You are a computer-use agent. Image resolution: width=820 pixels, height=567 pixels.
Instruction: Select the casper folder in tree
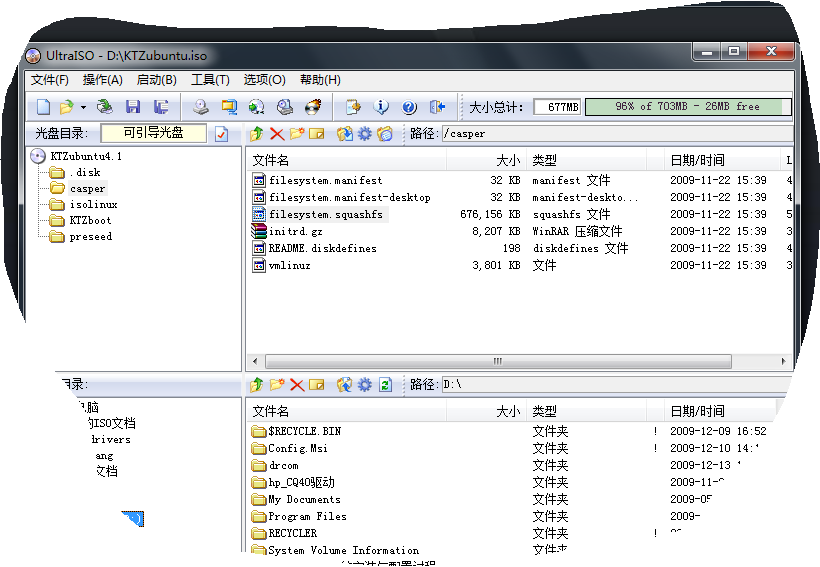(87, 189)
